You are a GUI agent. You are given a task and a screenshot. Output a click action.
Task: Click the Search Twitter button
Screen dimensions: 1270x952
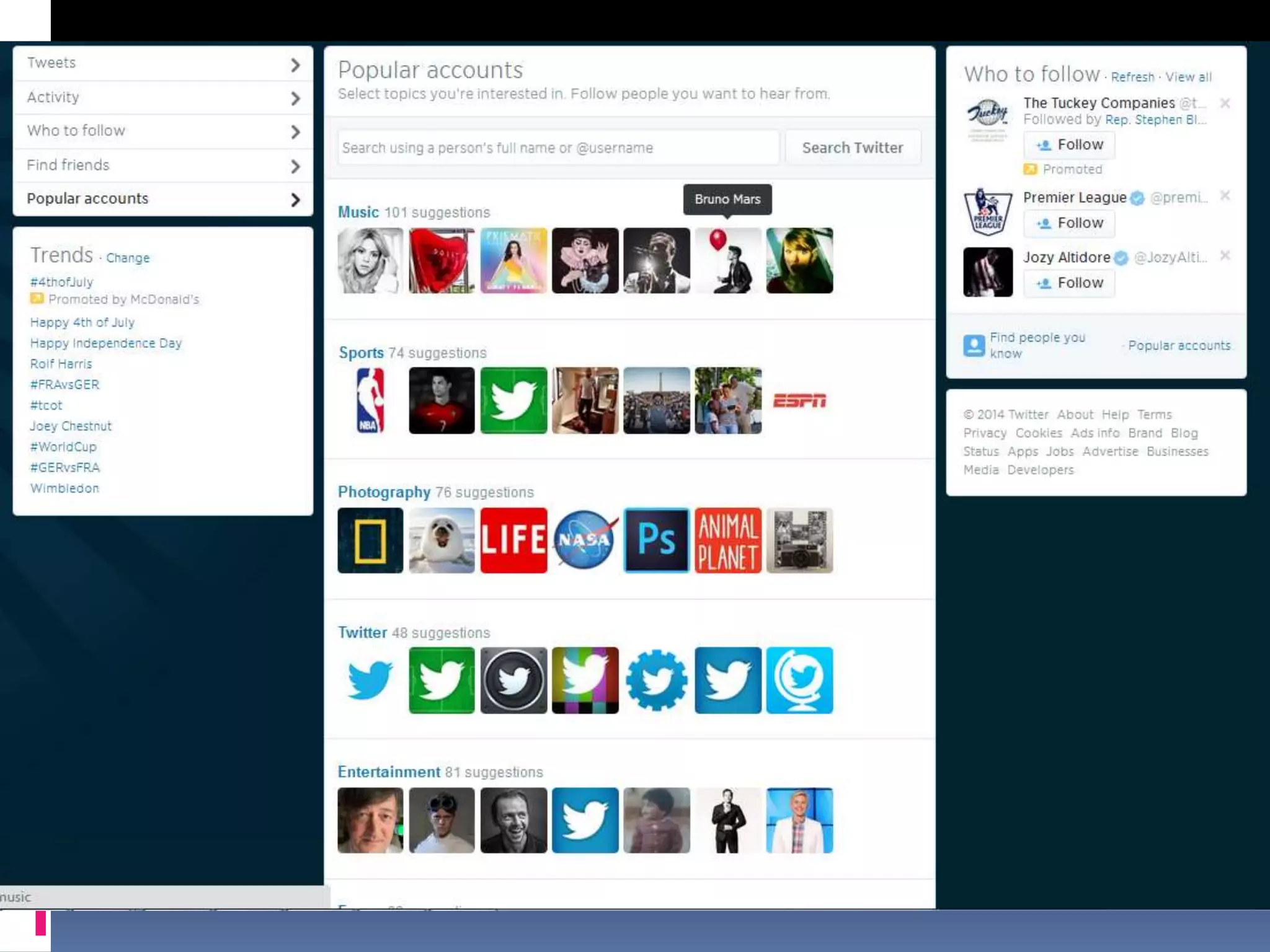[853, 148]
